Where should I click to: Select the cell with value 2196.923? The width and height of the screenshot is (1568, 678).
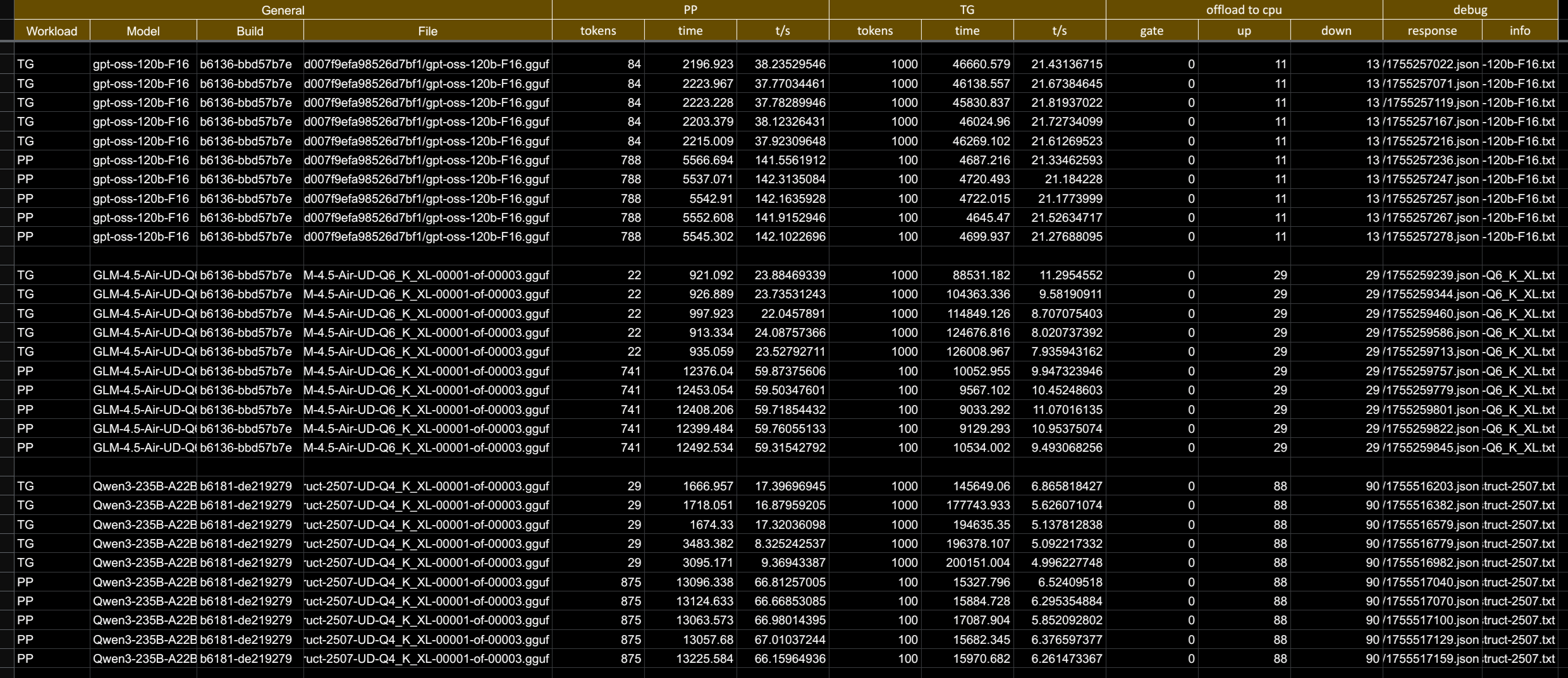(x=690, y=64)
